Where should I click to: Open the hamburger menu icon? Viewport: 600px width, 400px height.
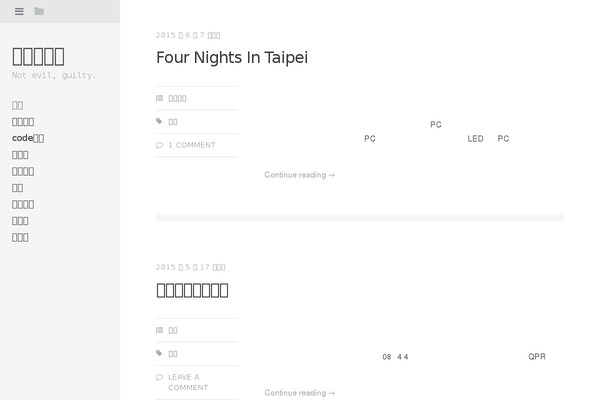19,11
